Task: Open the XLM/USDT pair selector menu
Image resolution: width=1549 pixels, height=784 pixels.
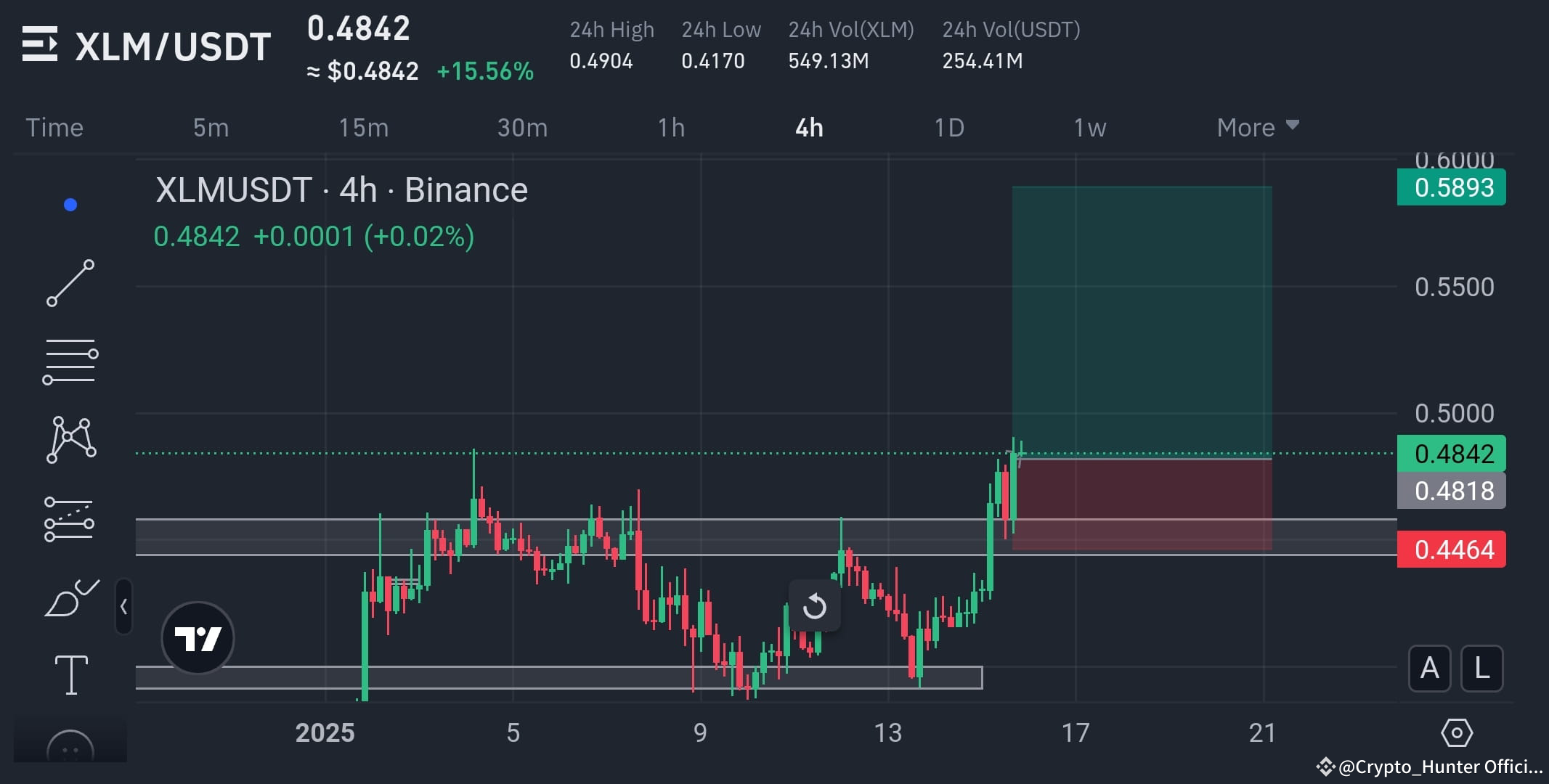Action: (x=172, y=45)
